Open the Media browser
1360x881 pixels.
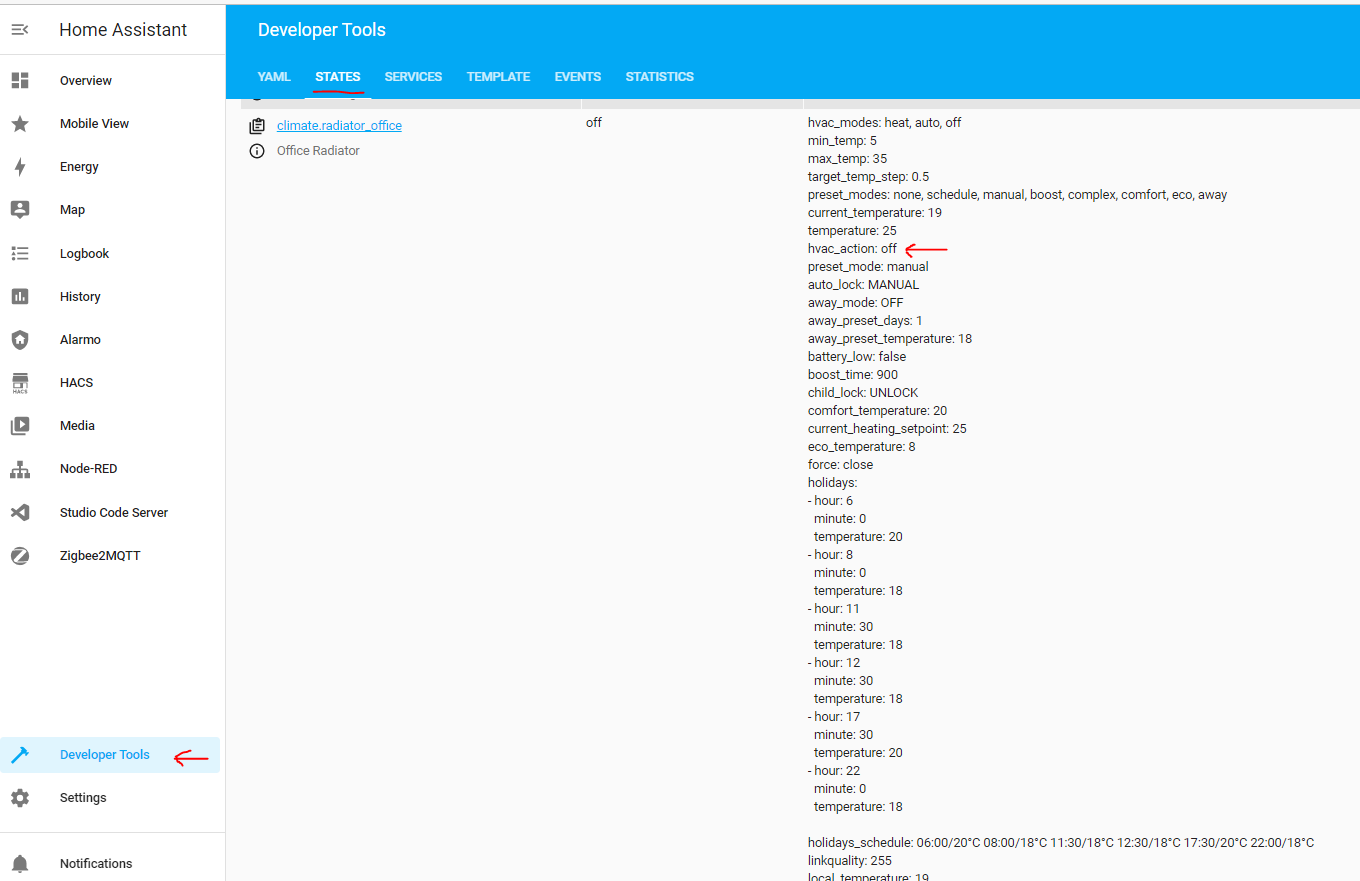pyautogui.click(x=77, y=425)
